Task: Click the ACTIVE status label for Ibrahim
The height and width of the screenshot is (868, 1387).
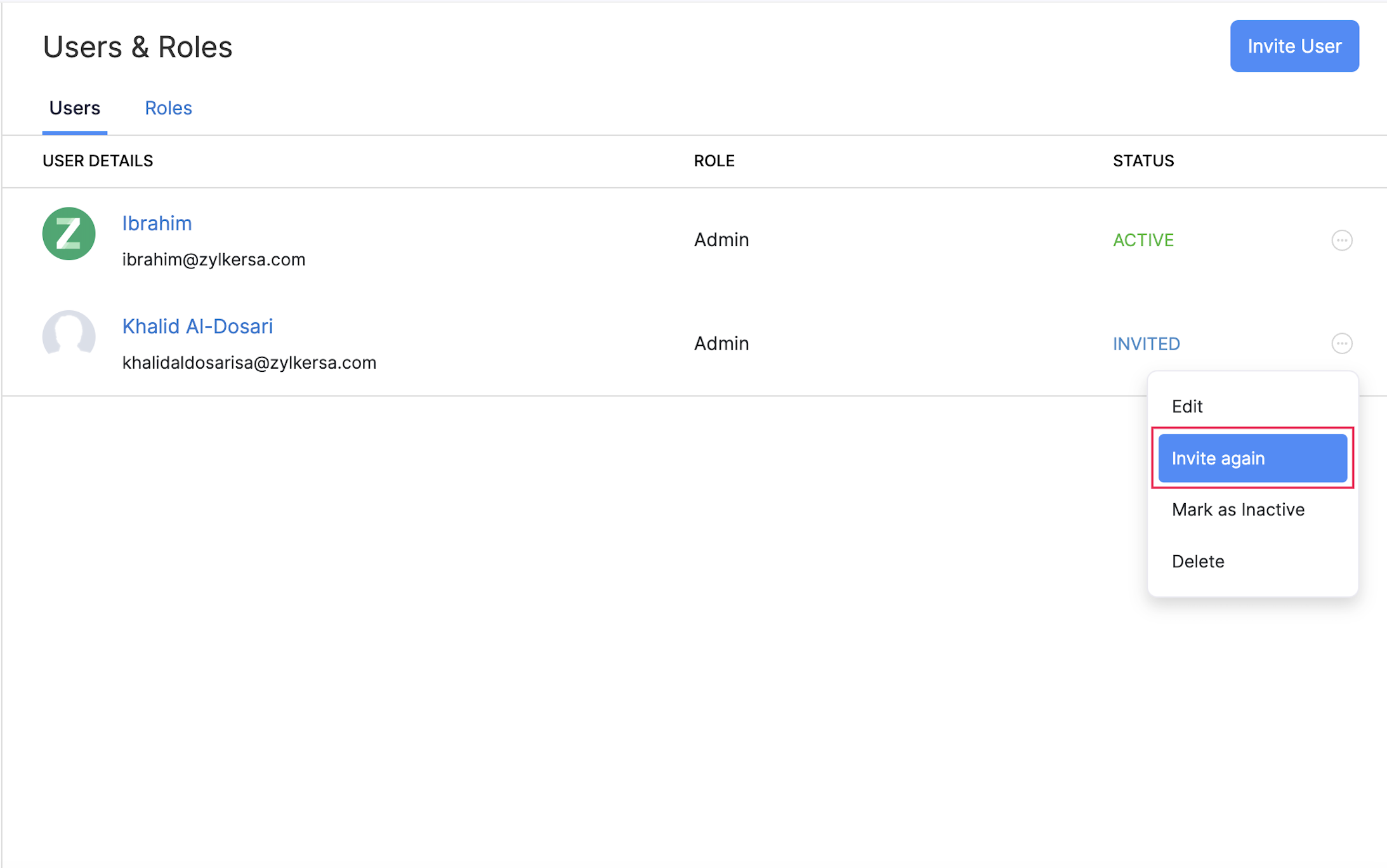Action: [x=1143, y=240]
